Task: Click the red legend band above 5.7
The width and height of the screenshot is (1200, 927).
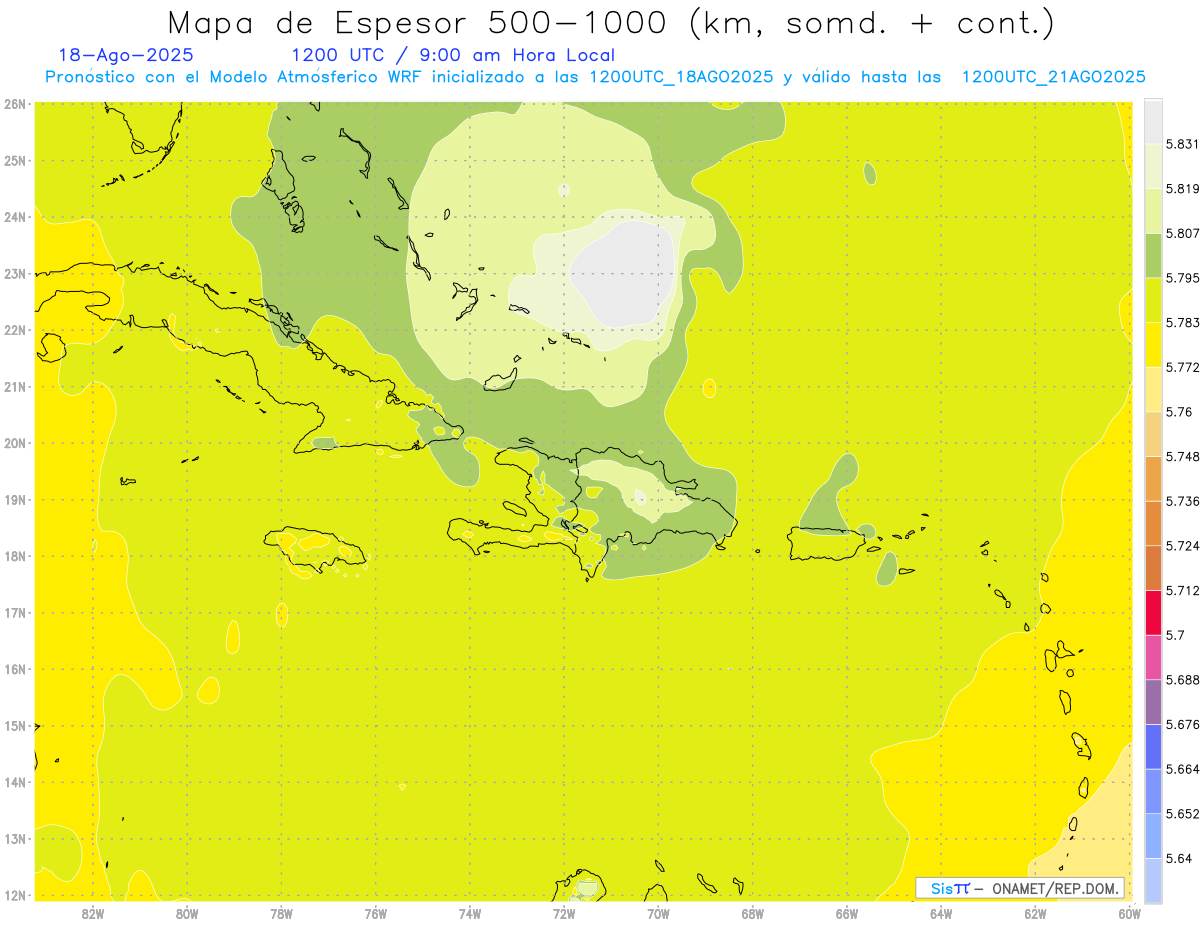Action: click(x=1153, y=612)
